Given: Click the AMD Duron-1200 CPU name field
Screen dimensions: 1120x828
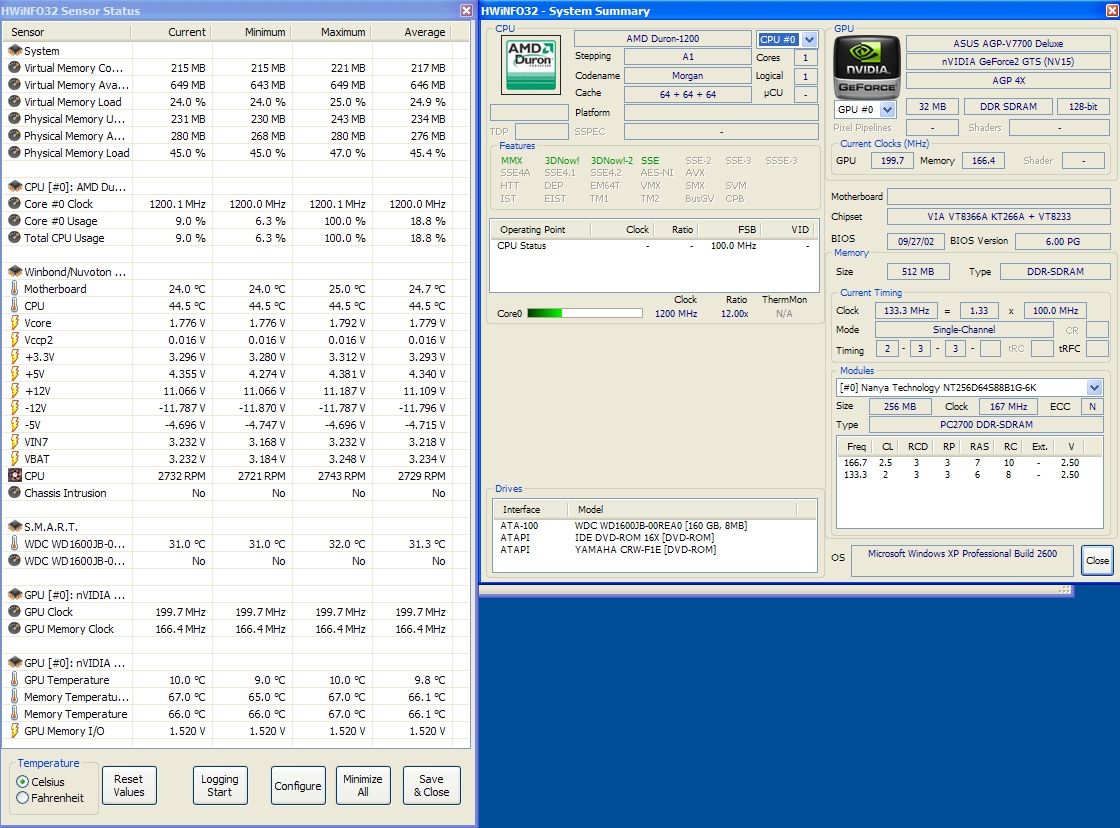Looking at the screenshot, I should point(663,39).
